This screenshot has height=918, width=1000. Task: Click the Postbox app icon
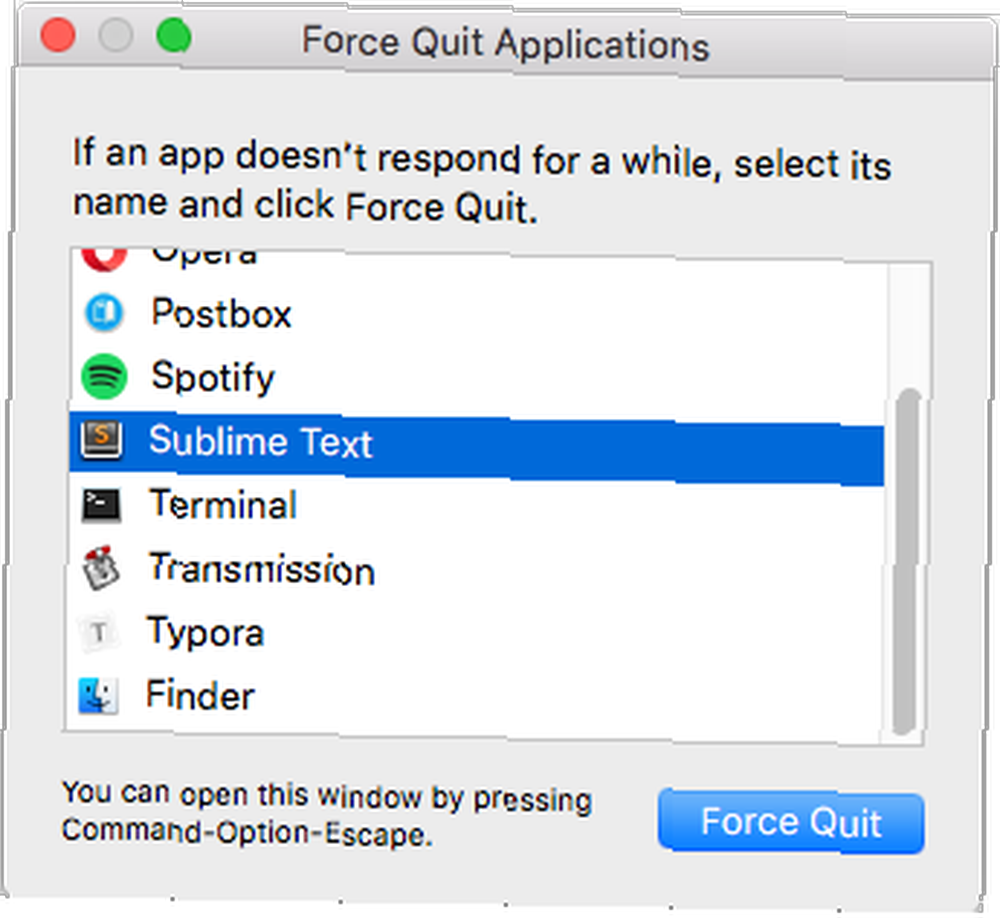coord(104,313)
